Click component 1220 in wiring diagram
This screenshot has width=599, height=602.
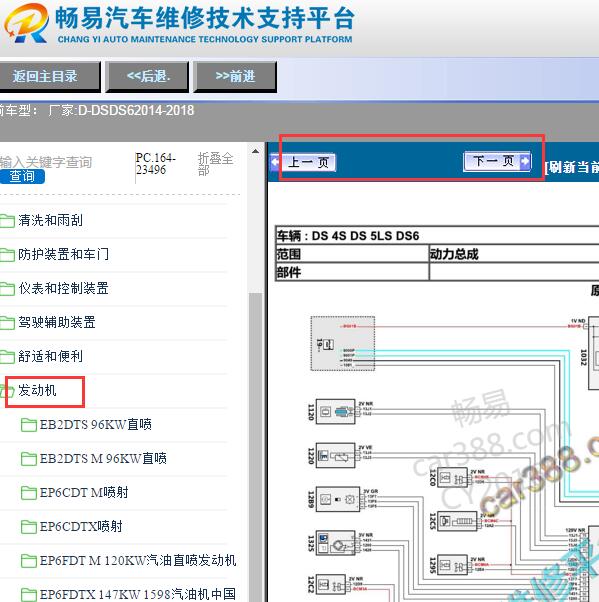point(335,456)
